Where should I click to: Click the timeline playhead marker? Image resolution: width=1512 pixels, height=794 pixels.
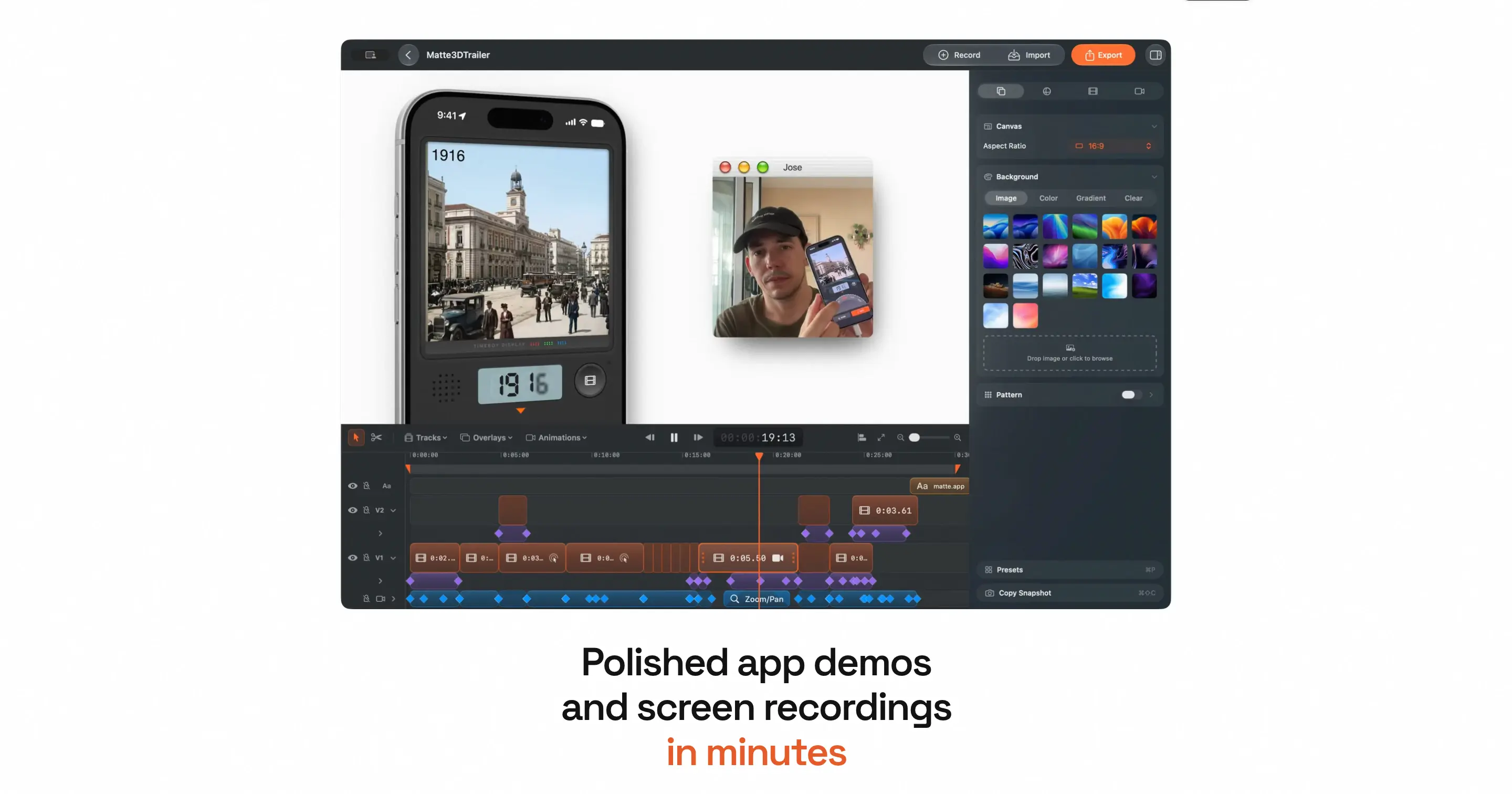point(759,456)
